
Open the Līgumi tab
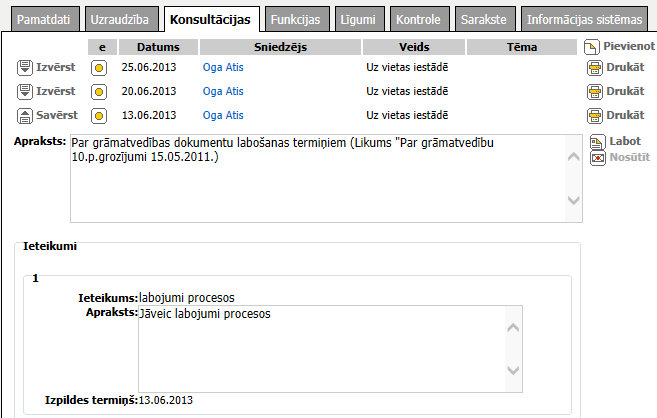click(356, 19)
